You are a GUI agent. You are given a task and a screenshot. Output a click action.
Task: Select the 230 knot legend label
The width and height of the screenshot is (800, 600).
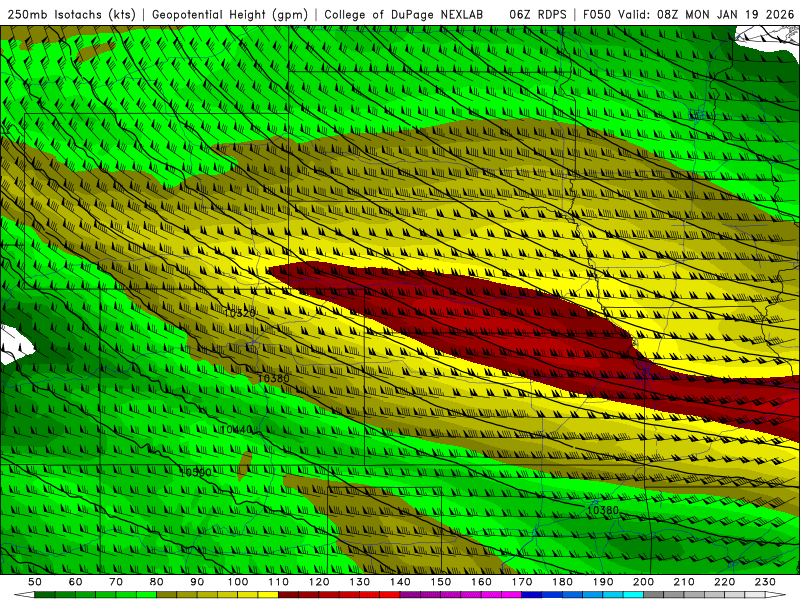tap(765, 582)
